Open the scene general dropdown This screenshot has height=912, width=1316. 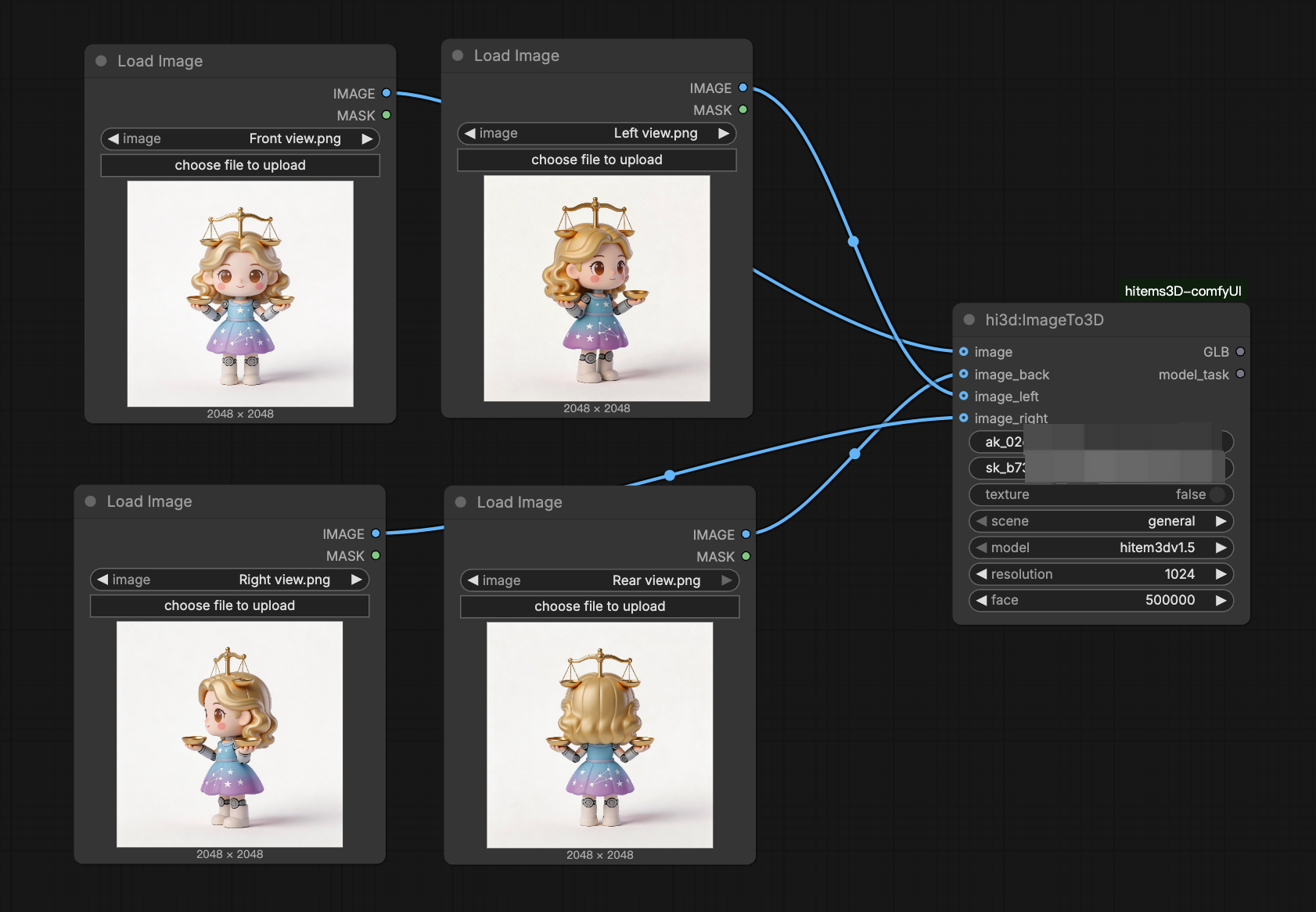(1100, 521)
